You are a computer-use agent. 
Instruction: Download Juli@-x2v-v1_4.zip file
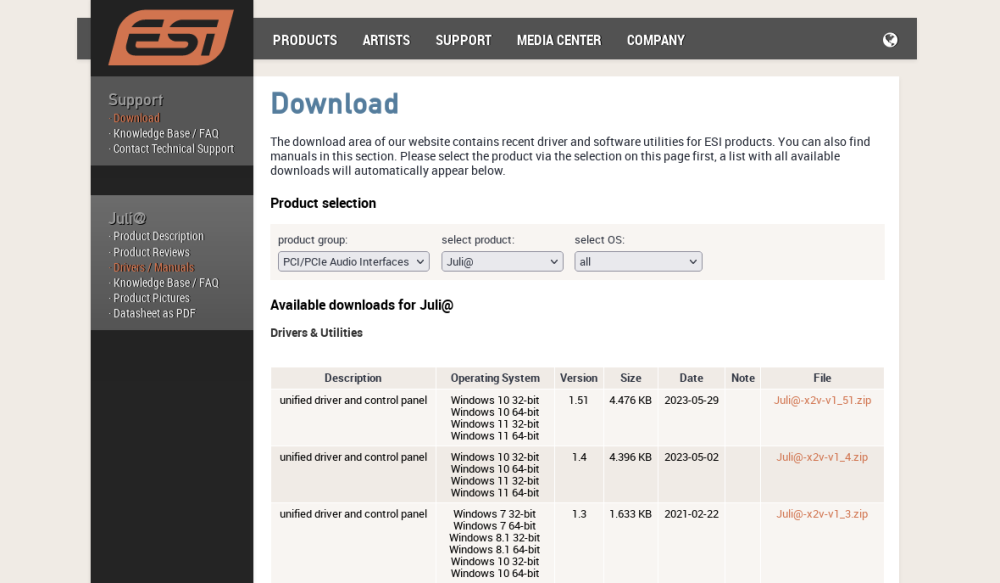[822, 457]
